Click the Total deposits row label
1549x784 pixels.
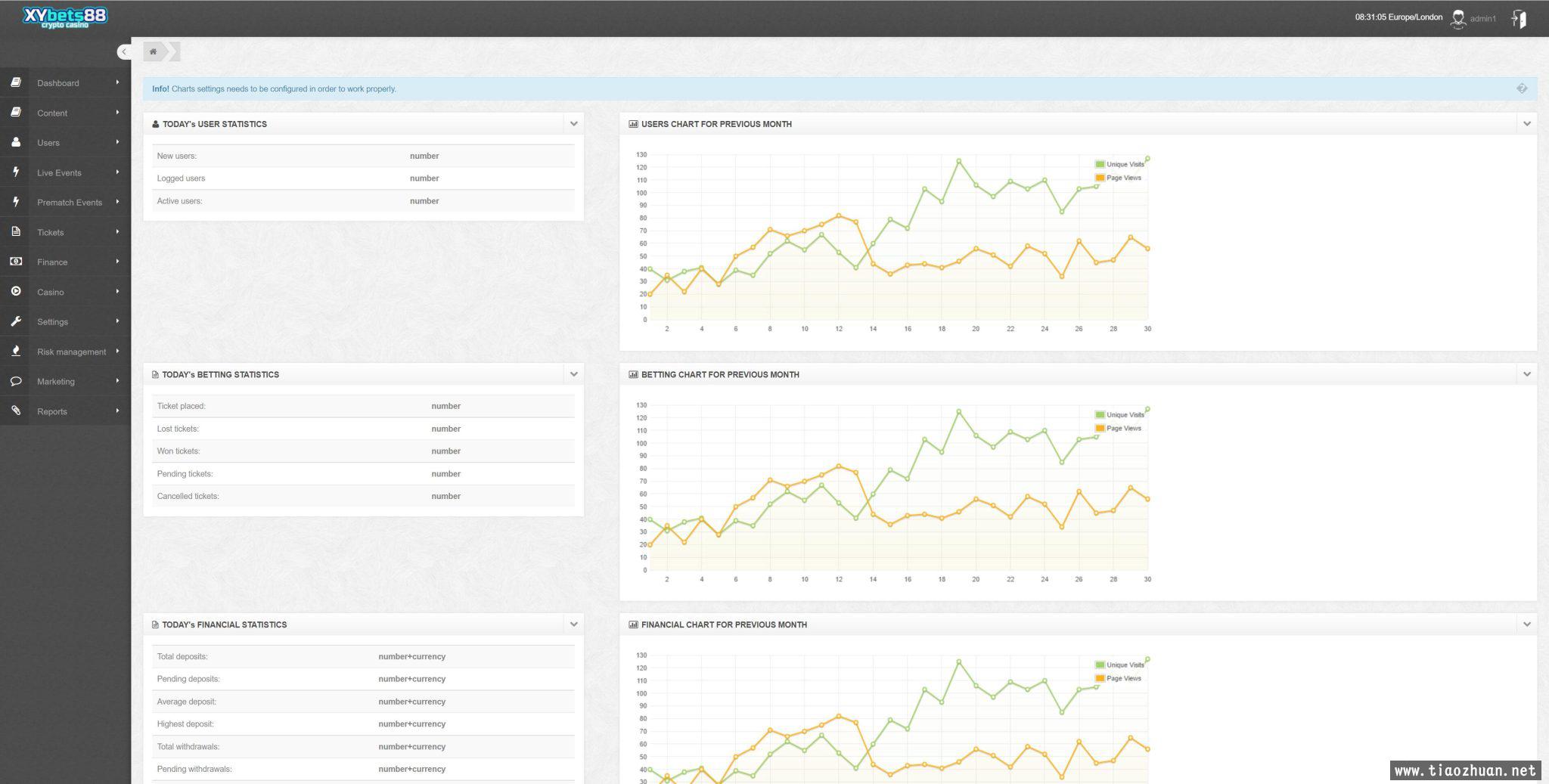click(x=182, y=656)
